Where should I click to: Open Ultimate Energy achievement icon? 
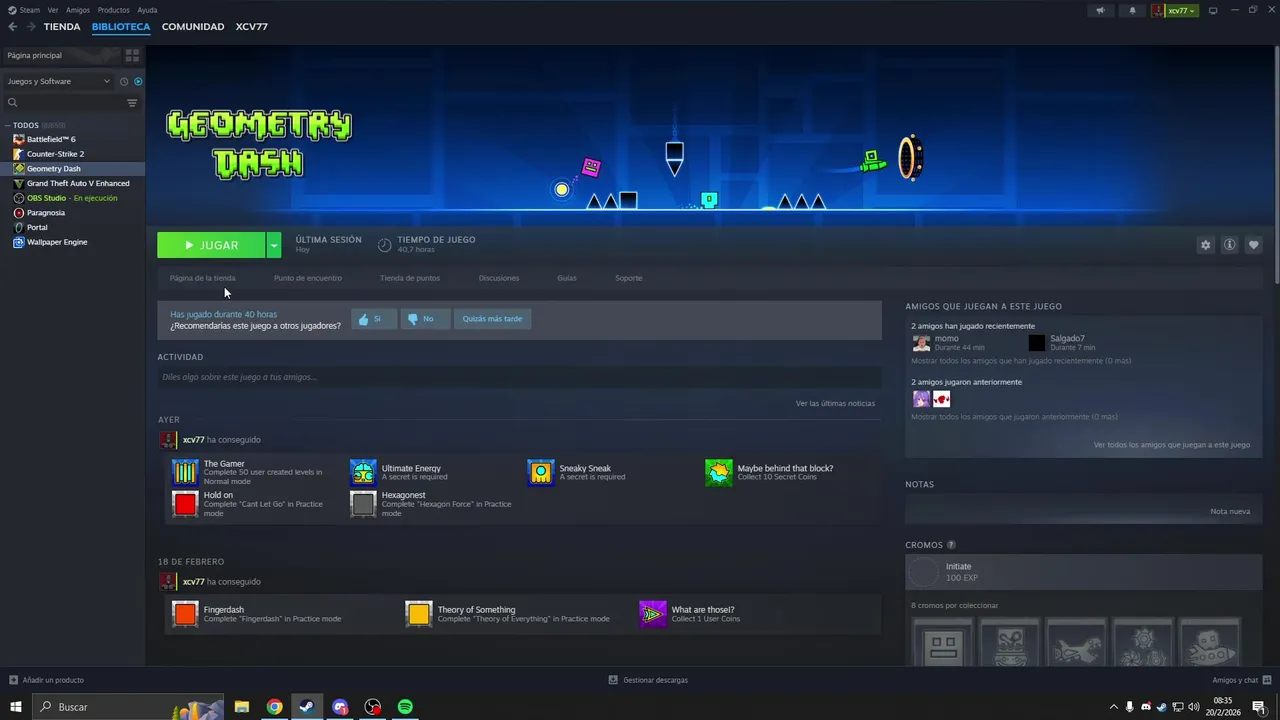point(363,472)
